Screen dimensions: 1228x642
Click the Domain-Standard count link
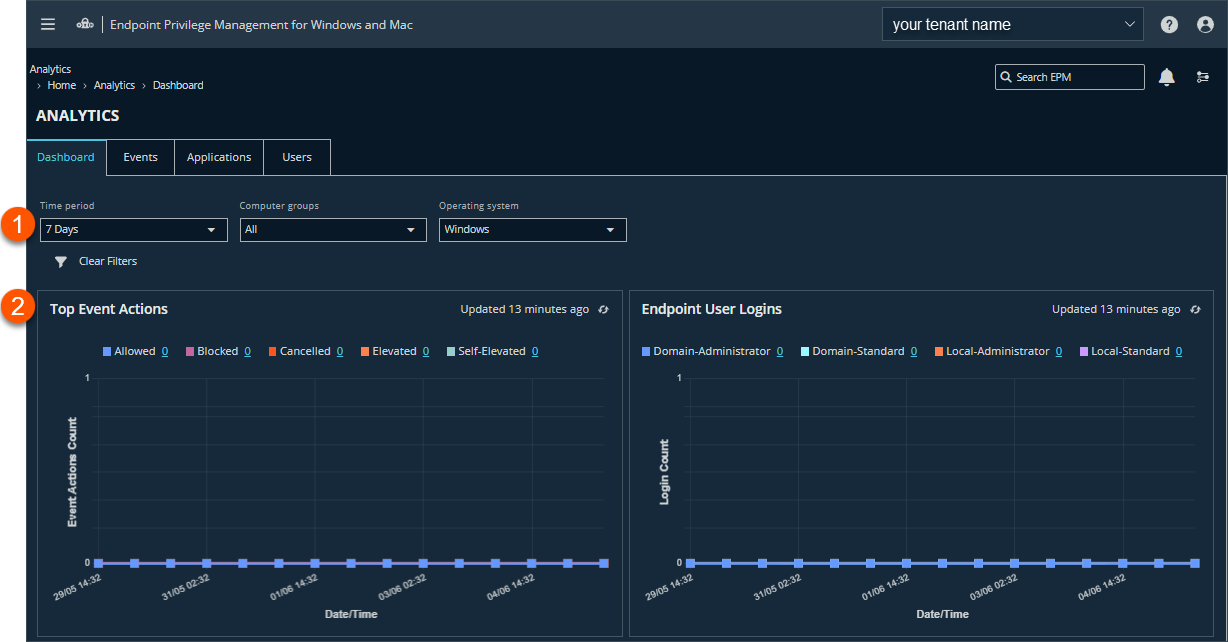(x=914, y=351)
